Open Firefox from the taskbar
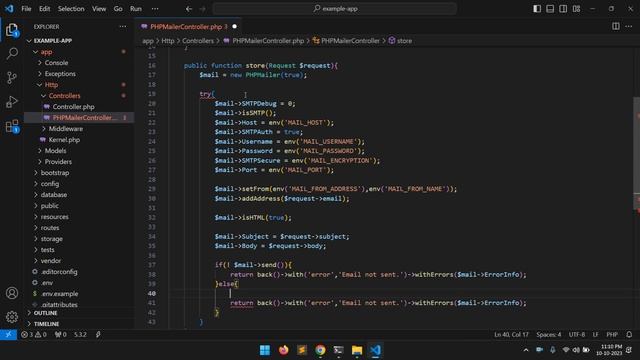This screenshot has width=640, height=360. (x=283, y=350)
